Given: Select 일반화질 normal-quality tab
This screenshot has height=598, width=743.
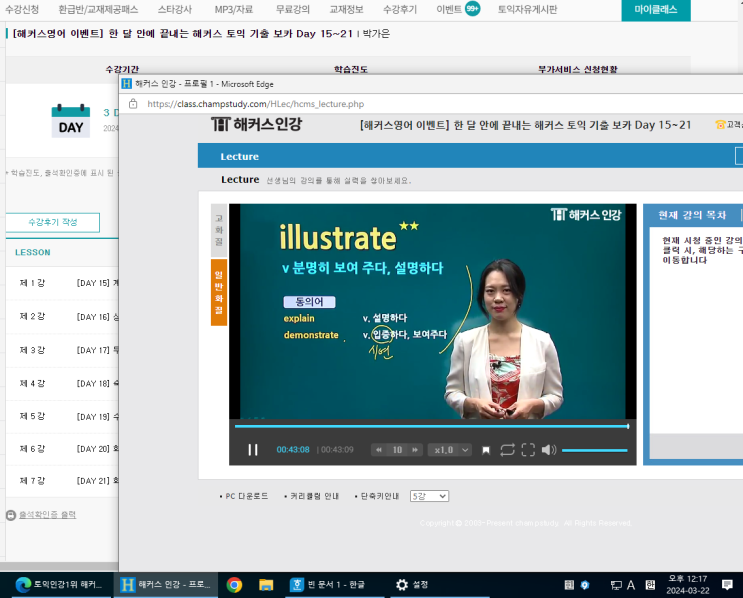Looking at the screenshot, I should tap(219, 292).
